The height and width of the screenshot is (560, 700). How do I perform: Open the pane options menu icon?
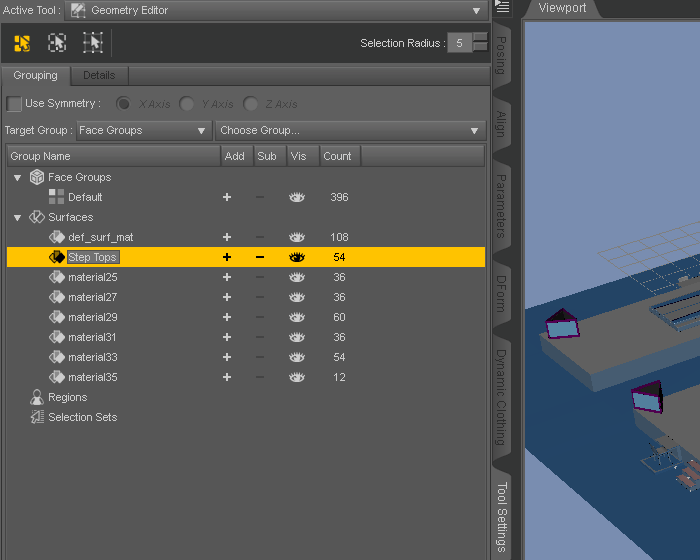503,7
